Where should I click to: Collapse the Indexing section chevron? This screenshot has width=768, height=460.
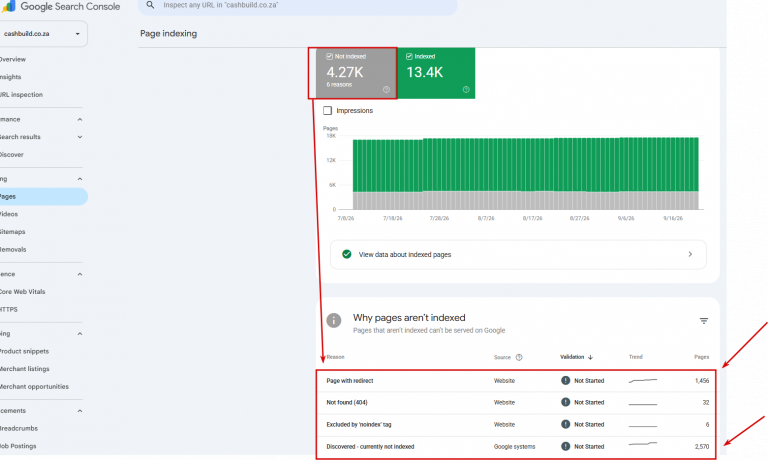(80, 179)
